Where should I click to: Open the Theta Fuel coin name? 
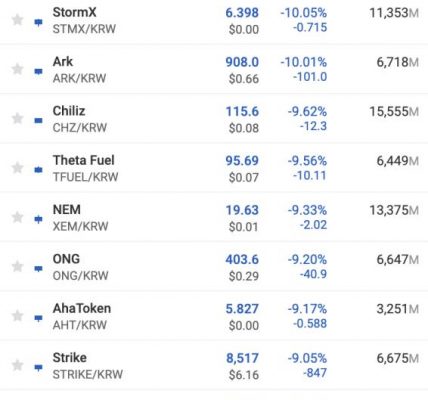(x=84, y=160)
